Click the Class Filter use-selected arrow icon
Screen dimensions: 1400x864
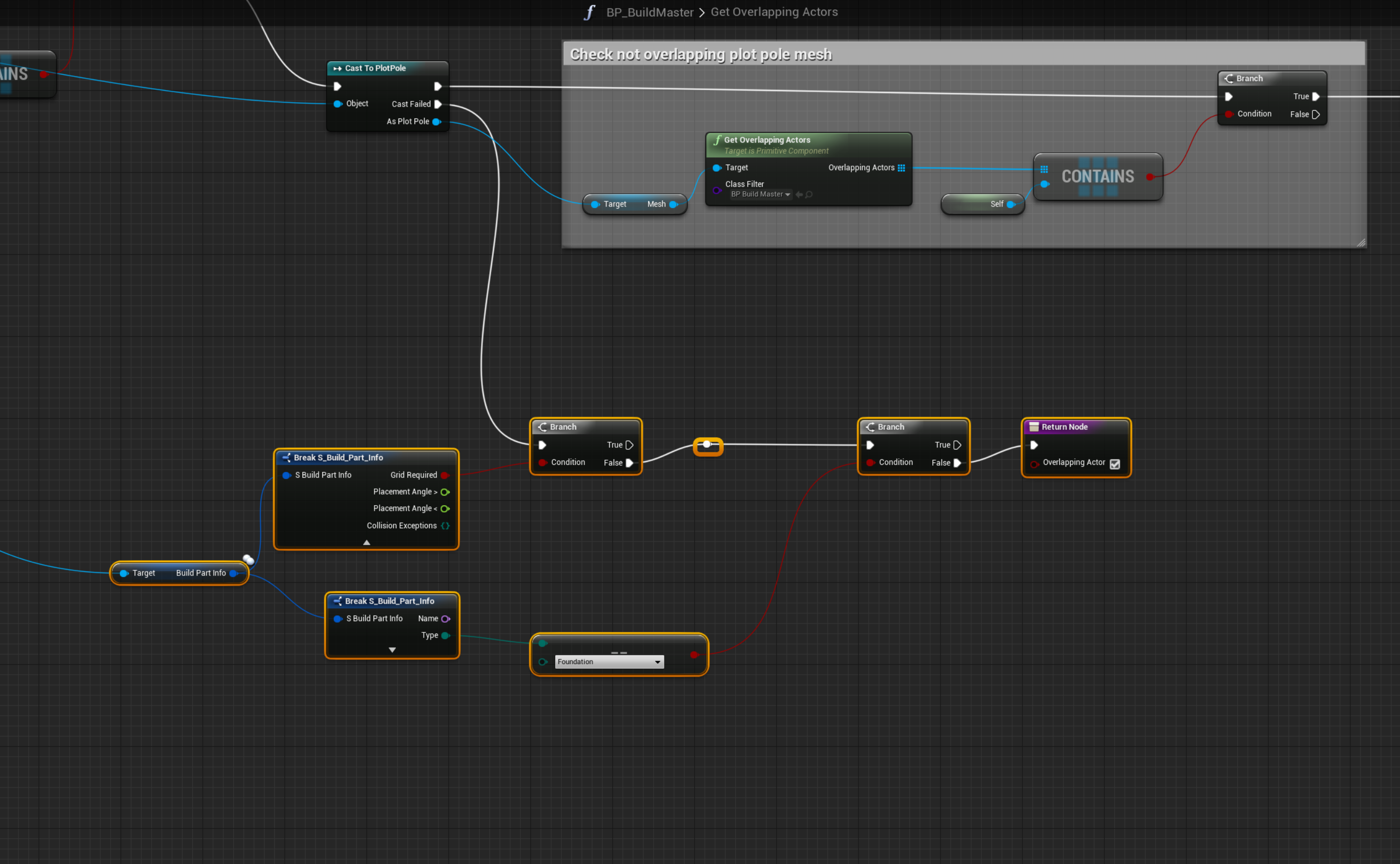point(799,195)
